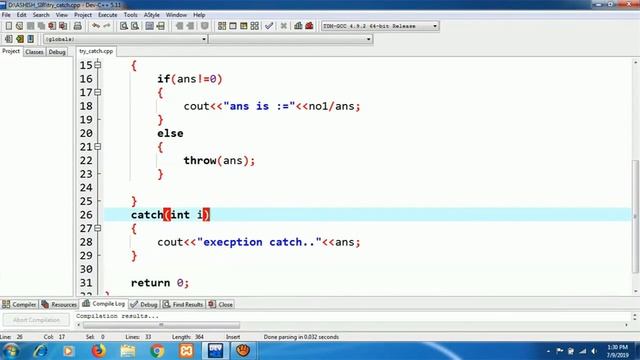Click the Go to line toolbar icon

[x=160, y=26]
